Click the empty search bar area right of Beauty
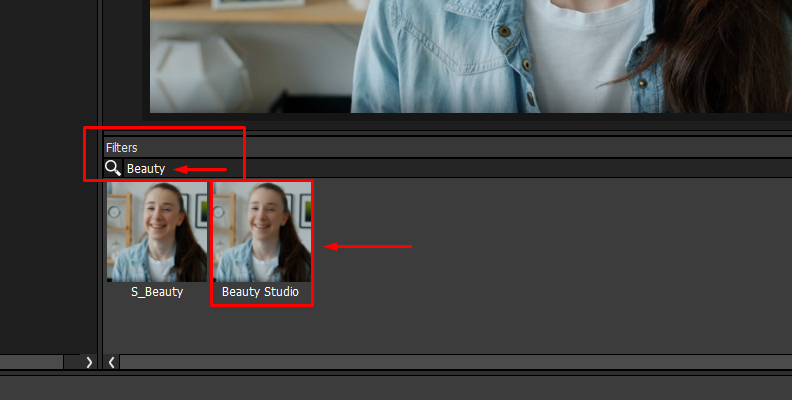Viewport: 792px width, 400px height. pos(500,169)
